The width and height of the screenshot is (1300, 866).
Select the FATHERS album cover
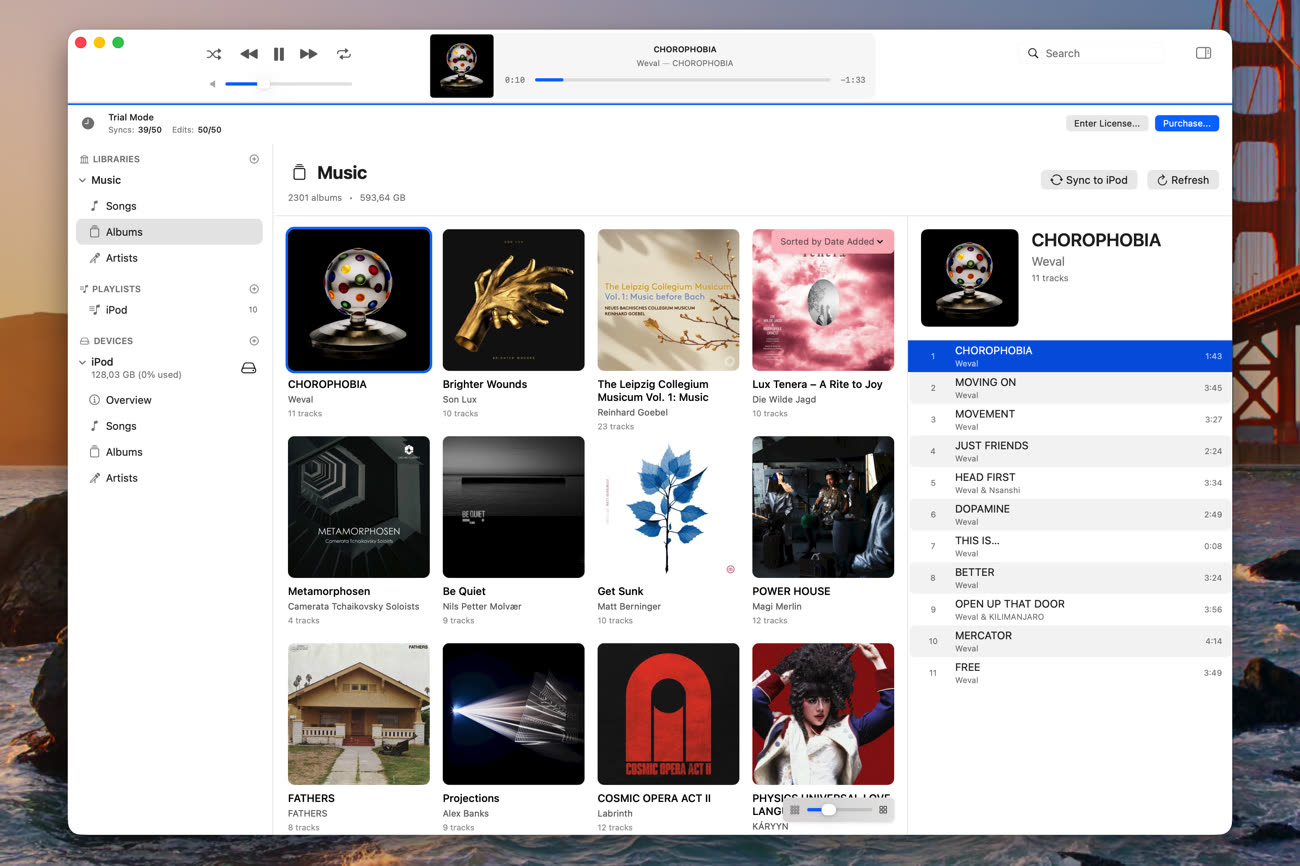click(x=359, y=714)
